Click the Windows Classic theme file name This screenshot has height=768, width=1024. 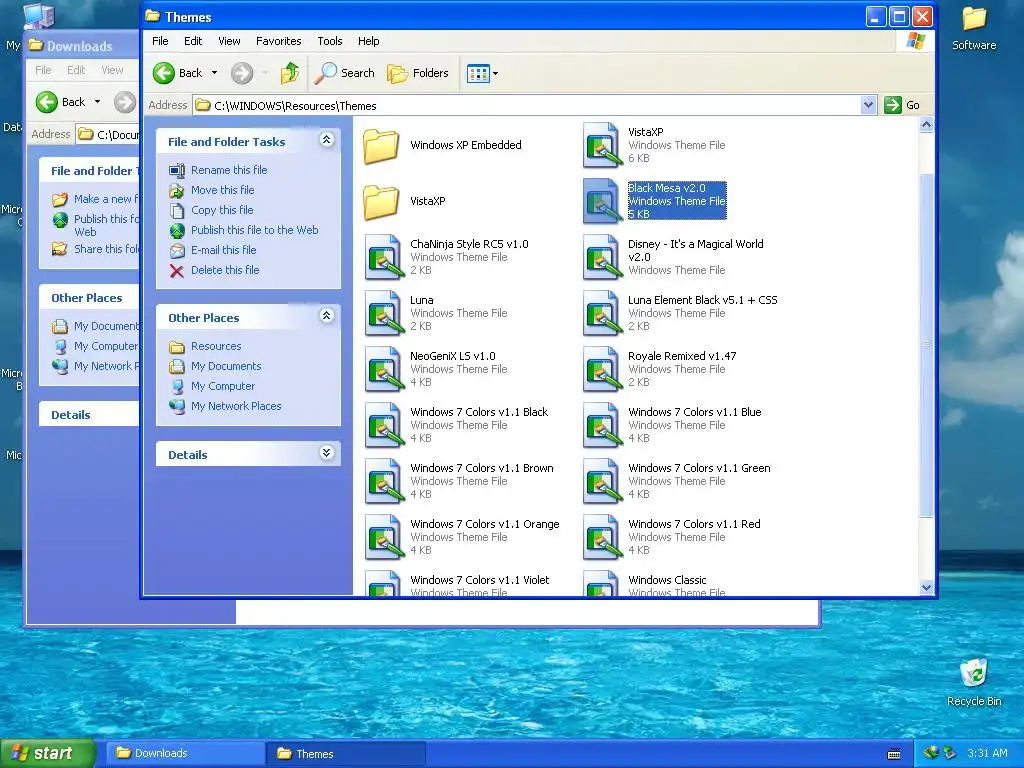pos(667,580)
